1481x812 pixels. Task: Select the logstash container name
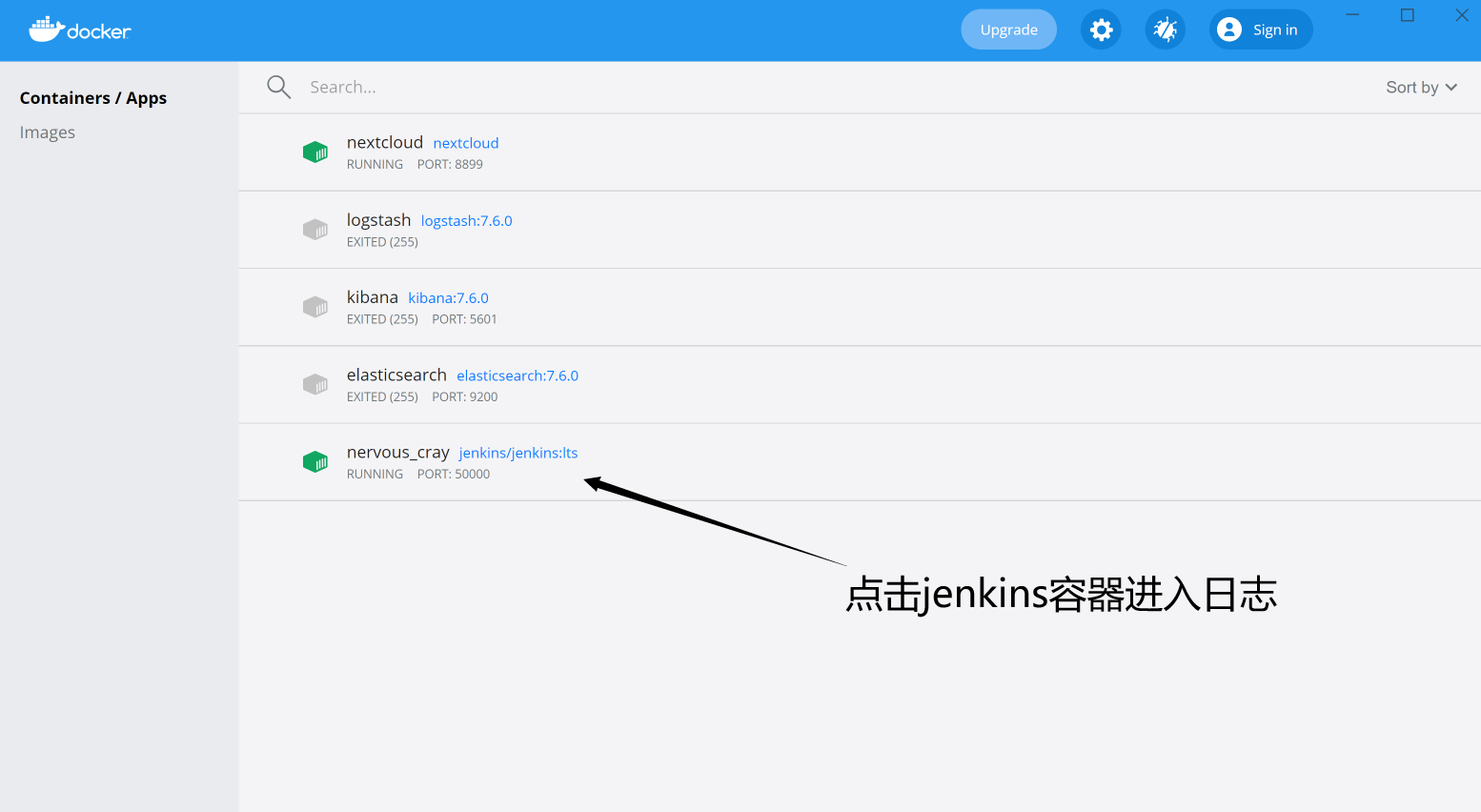coord(379,220)
